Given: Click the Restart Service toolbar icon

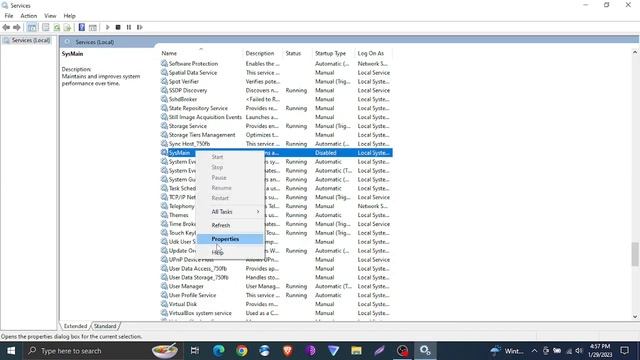Looking at the screenshot, I should tap(140, 27).
